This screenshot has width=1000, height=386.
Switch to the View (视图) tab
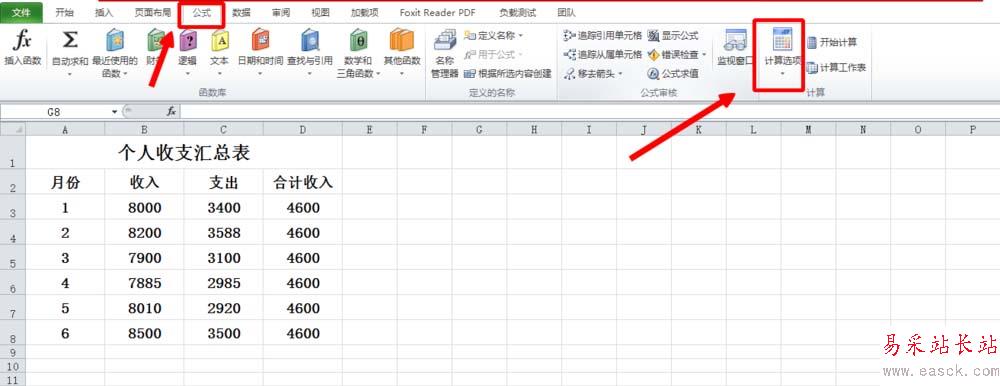point(320,12)
